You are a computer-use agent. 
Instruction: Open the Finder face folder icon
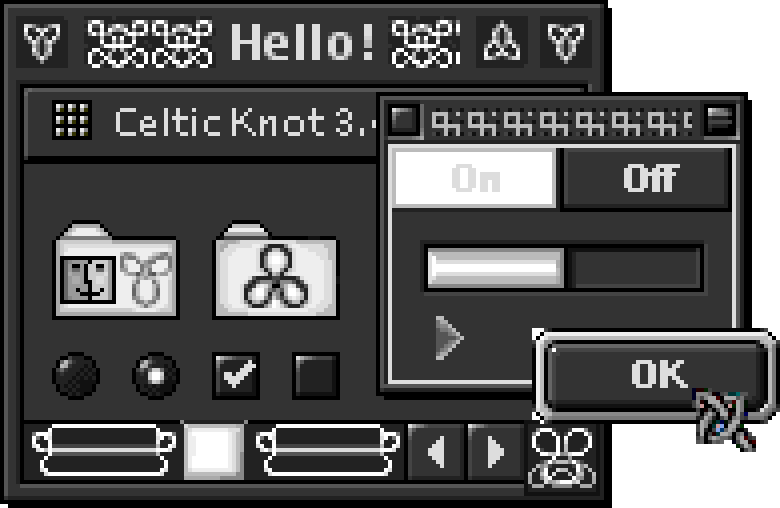[115, 269]
